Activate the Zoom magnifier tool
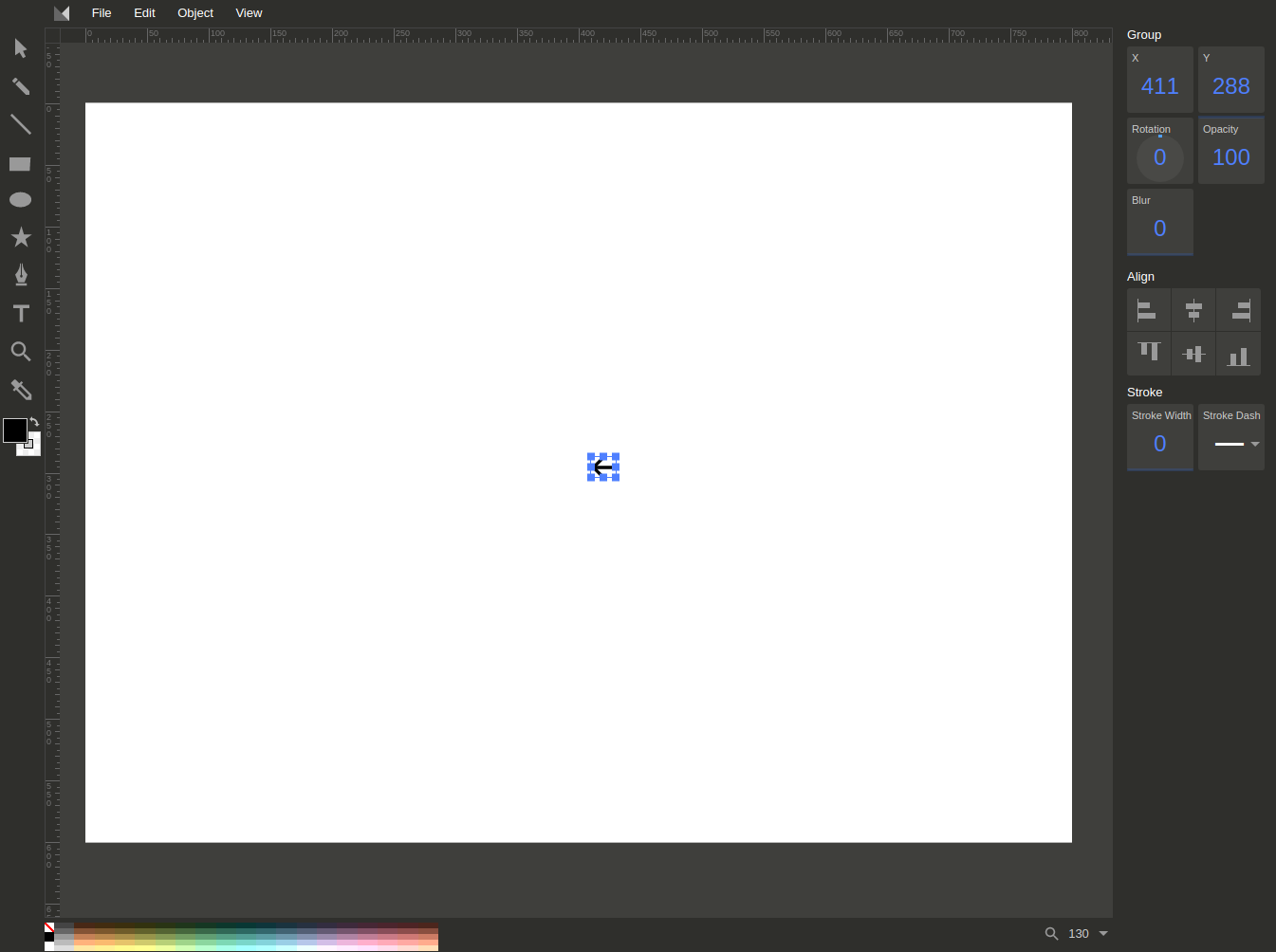Image resolution: width=1276 pixels, height=952 pixels. click(20, 352)
